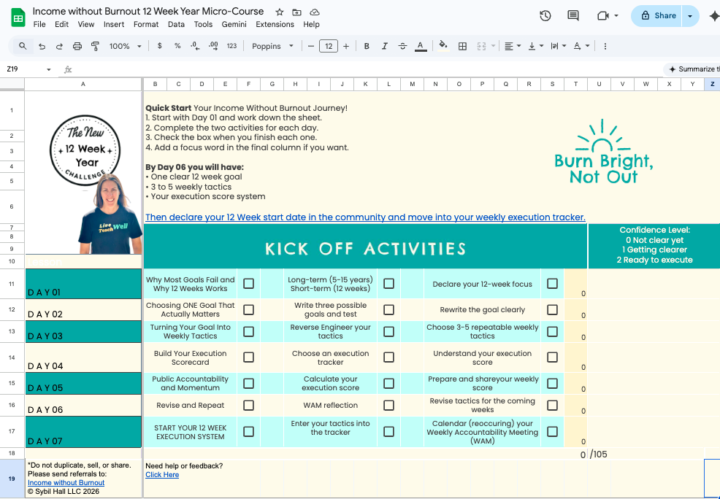Format as percent
The width and height of the screenshot is (720, 499).
(x=177, y=46)
